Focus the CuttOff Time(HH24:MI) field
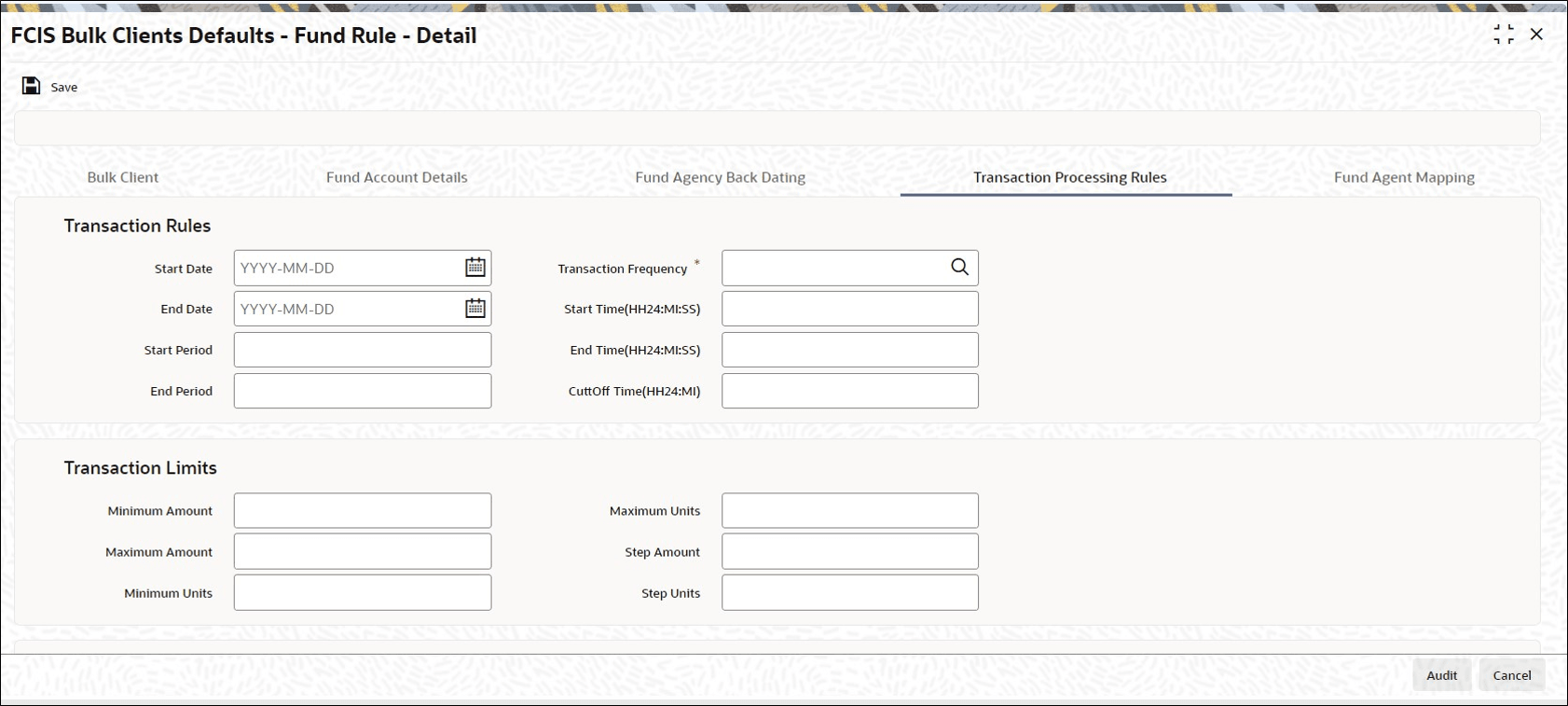The width and height of the screenshot is (1568, 706). [850, 391]
